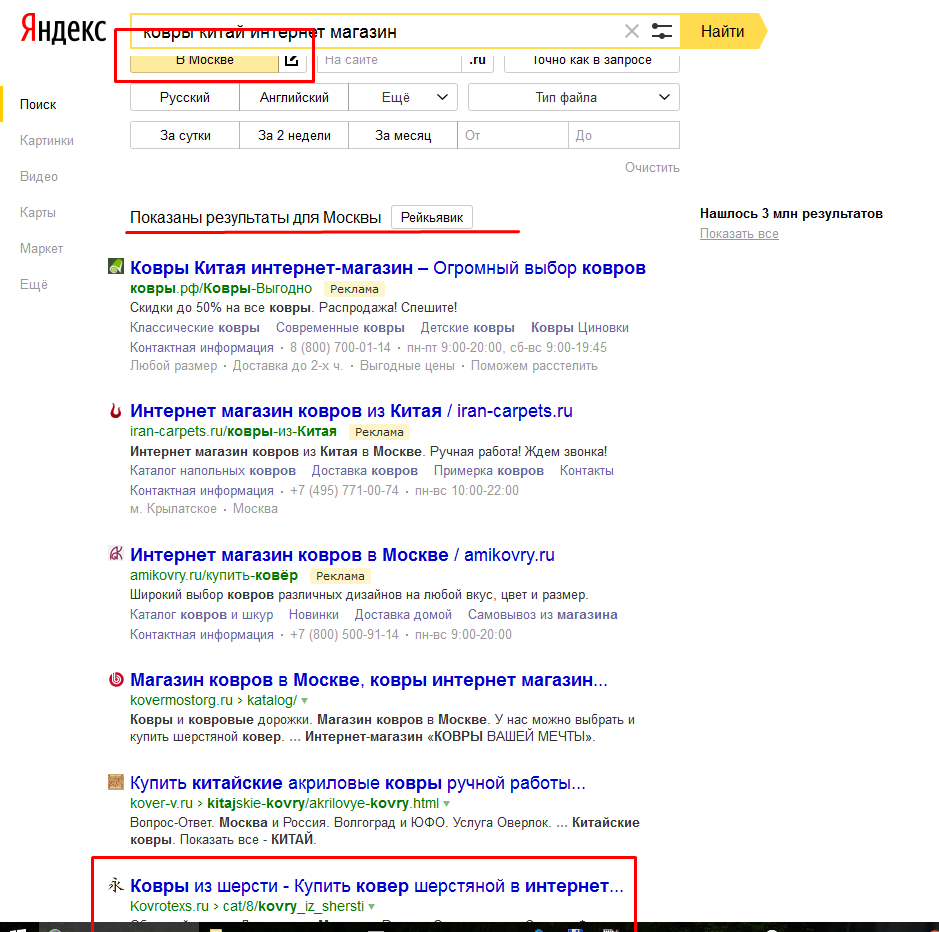This screenshot has width=939, height=932.
Task: Click the Показать все link
Action: point(739,234)
